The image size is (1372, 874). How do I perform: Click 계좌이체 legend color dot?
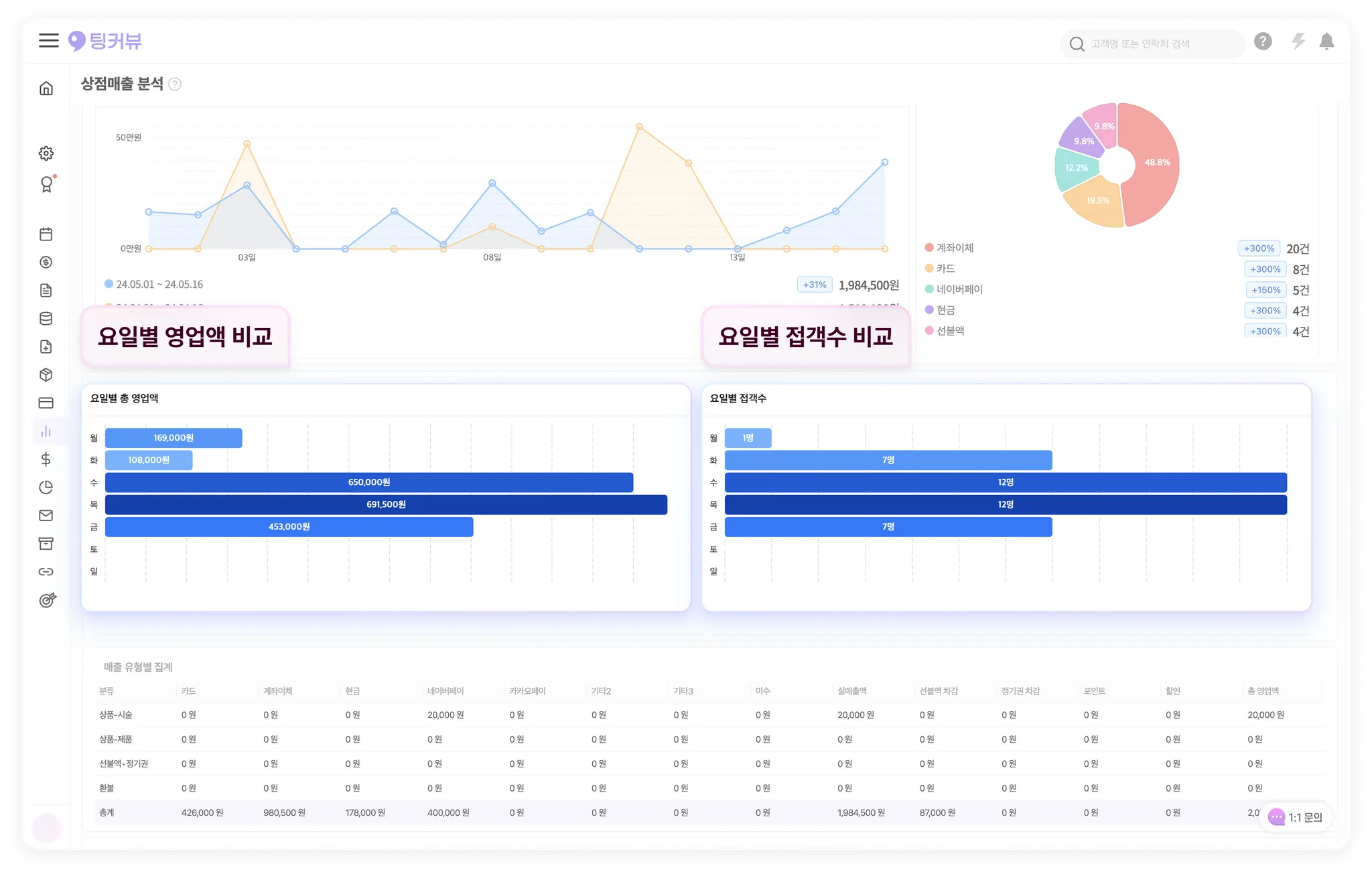coord(929,248)
